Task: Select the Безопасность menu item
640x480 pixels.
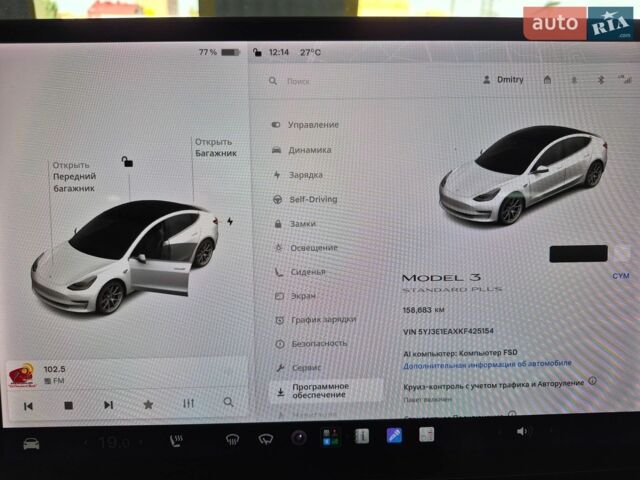Action: coord(312,344)
